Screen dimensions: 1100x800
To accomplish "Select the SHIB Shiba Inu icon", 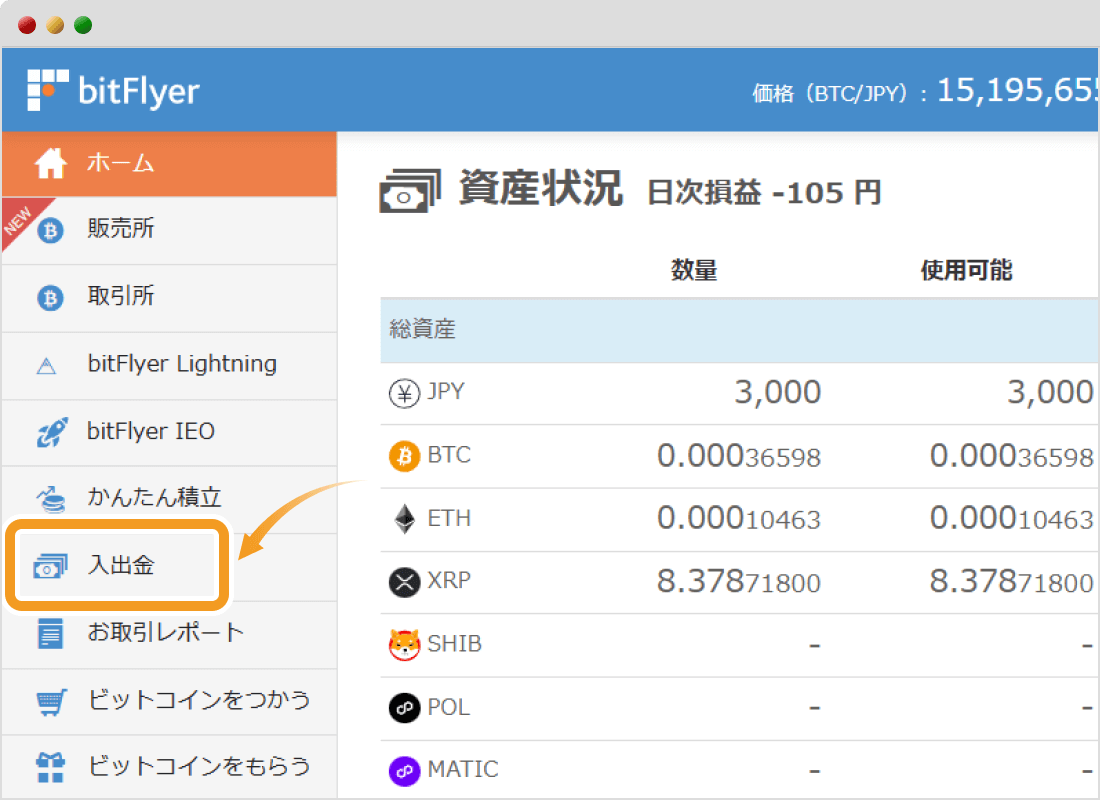I will pos(404,644).
